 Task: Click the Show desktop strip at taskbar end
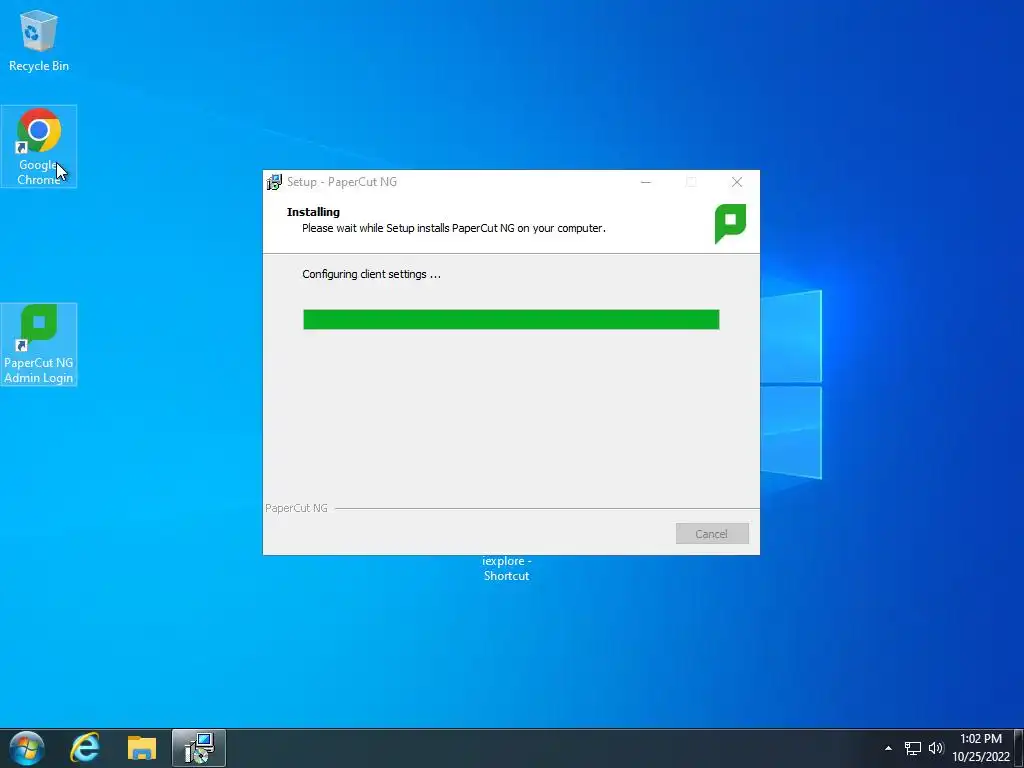[x=1019, y=748]
